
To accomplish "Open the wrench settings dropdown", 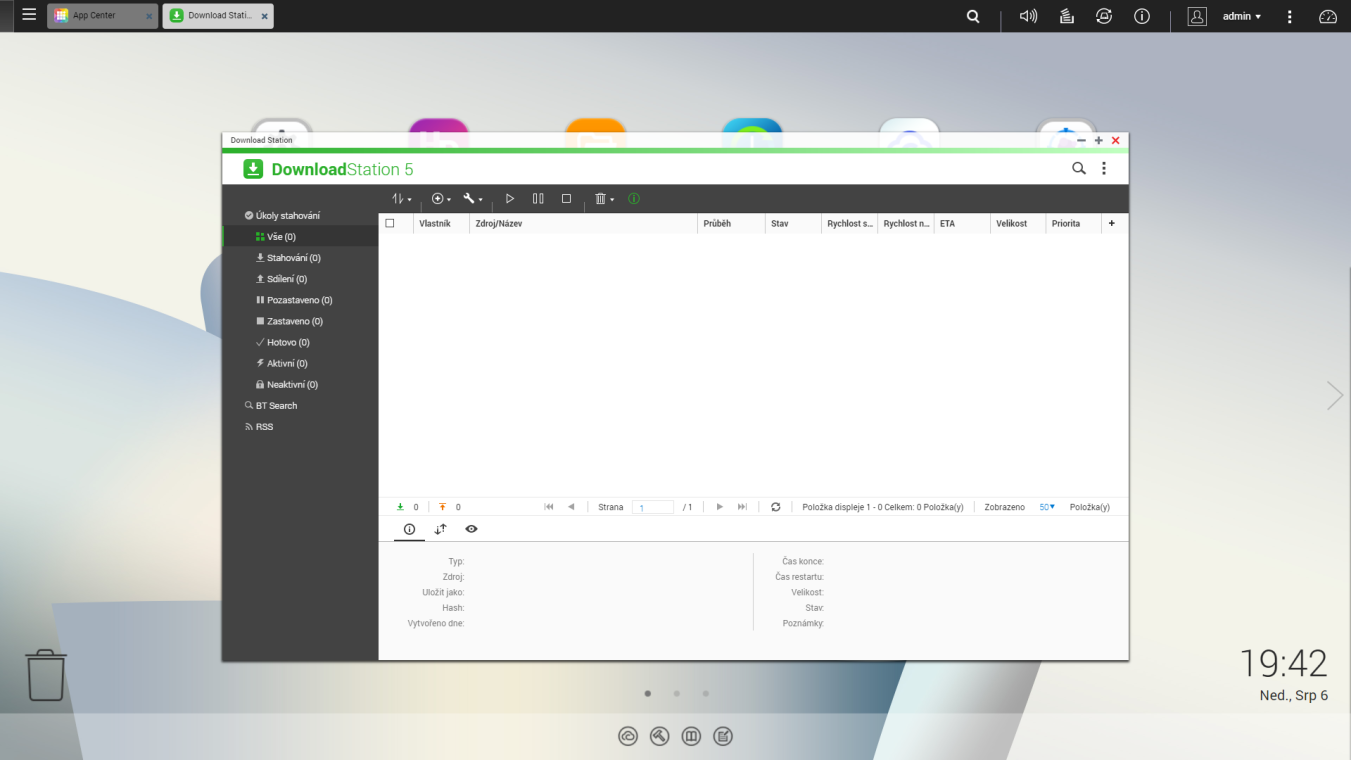I will coord(473,199).
